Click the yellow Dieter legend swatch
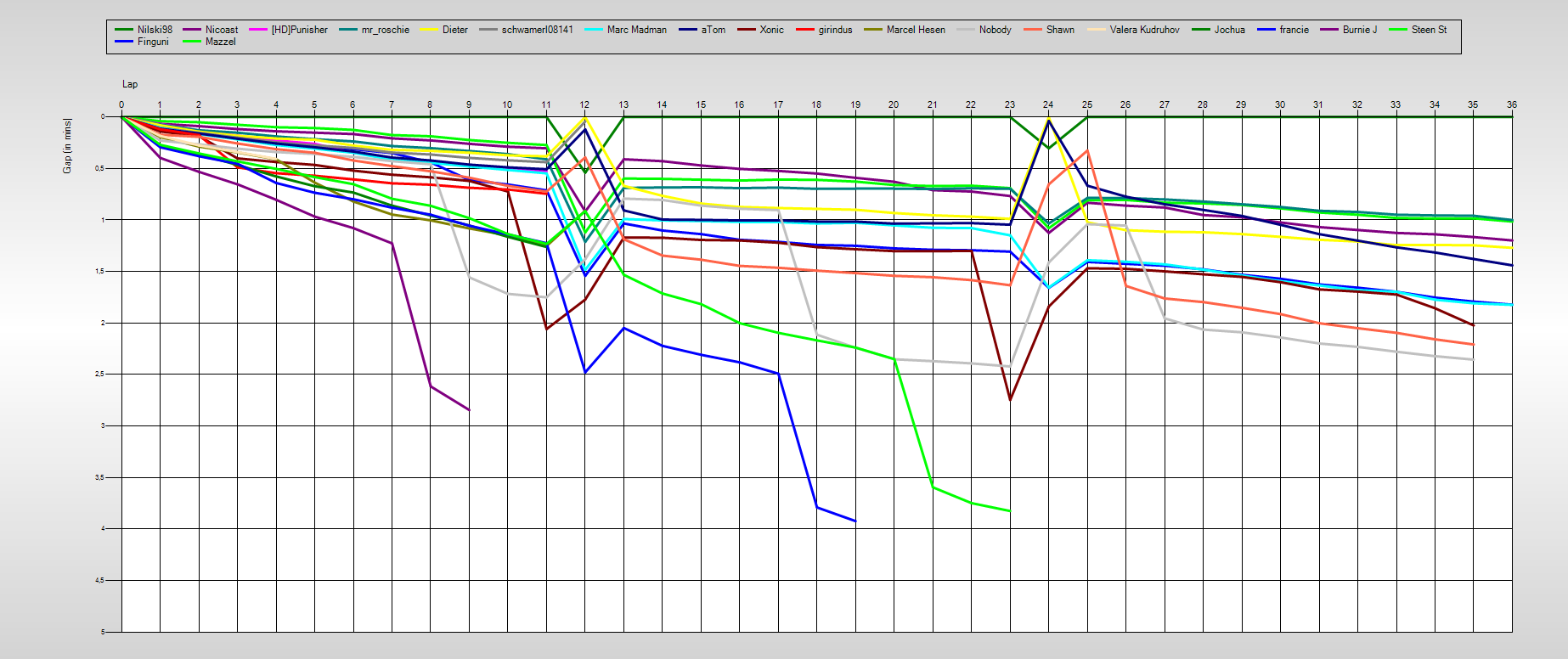 pyautogui.click(x=430, y=30)
